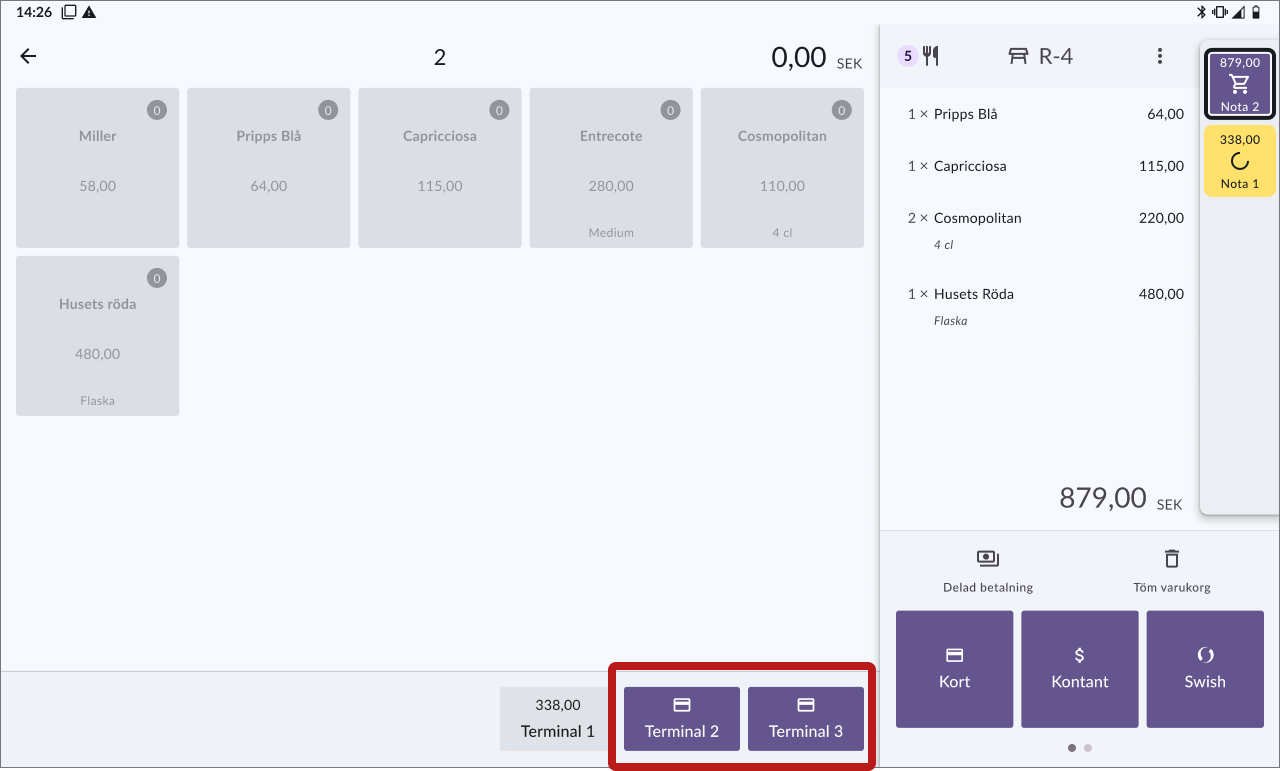Tap the battery status bar icon
Image resolution: width=1280 pixels, height=771 pixels.
tap(1257, 12)
